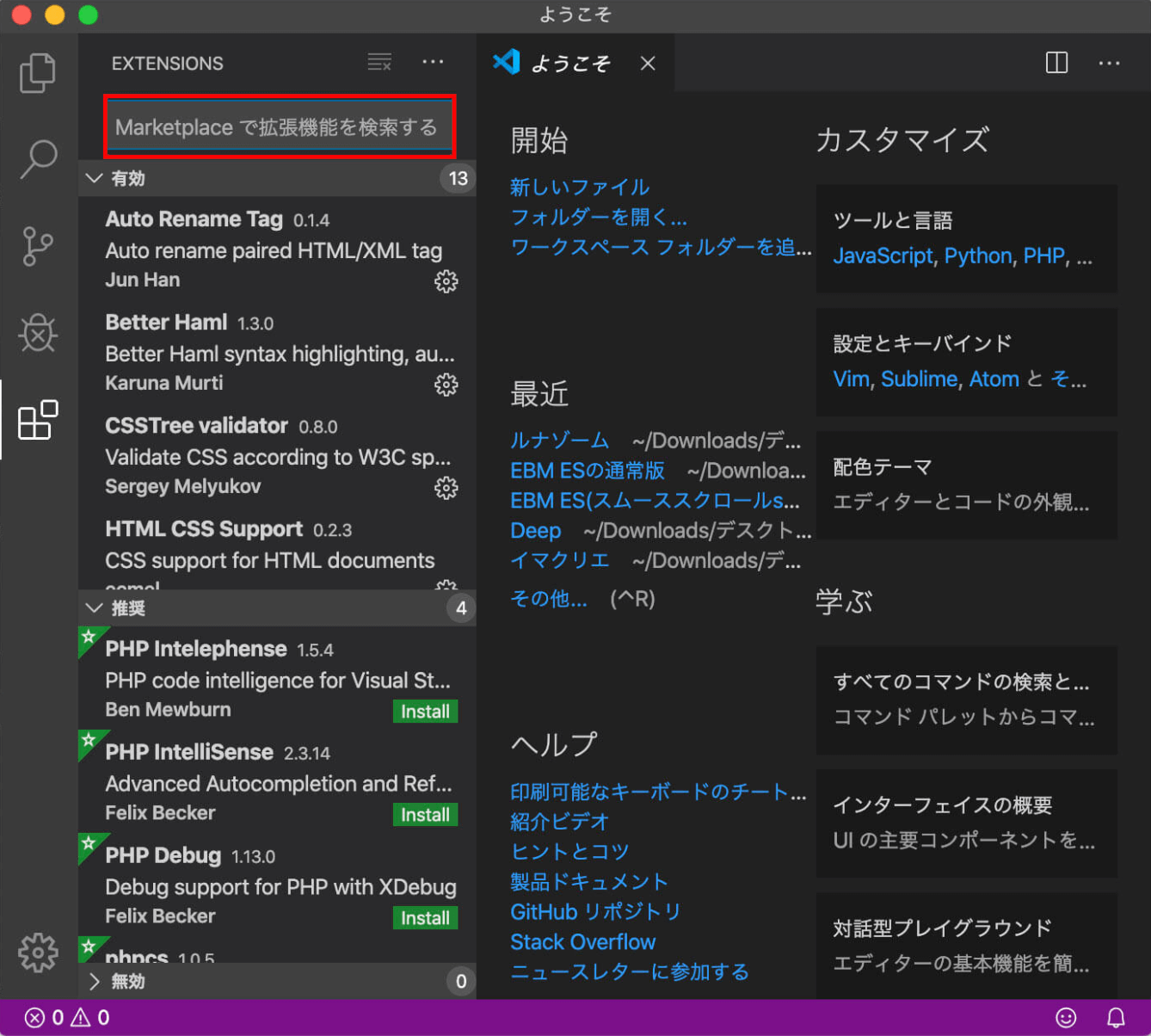The width and height of the screenshot is (1151, 1036).
Task: Open 配色テーマ customization card
Action: [x=967, y=485]
